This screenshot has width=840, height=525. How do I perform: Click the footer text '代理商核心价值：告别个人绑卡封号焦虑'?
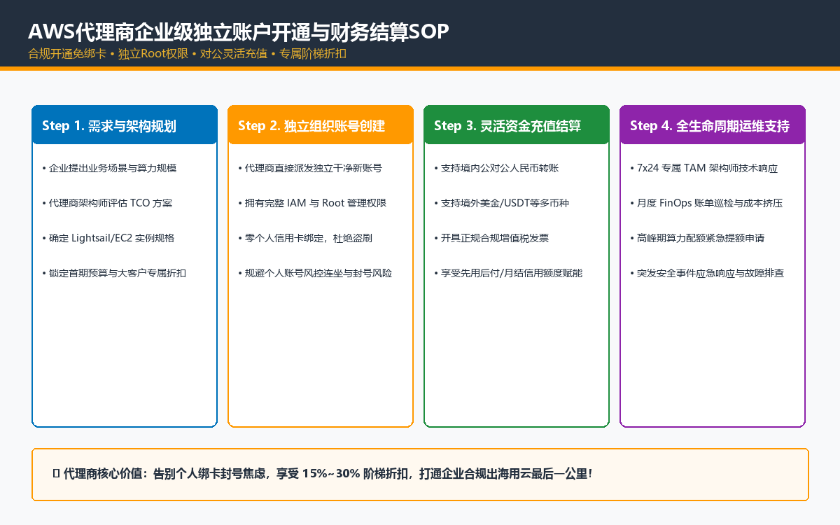[165, 474]
